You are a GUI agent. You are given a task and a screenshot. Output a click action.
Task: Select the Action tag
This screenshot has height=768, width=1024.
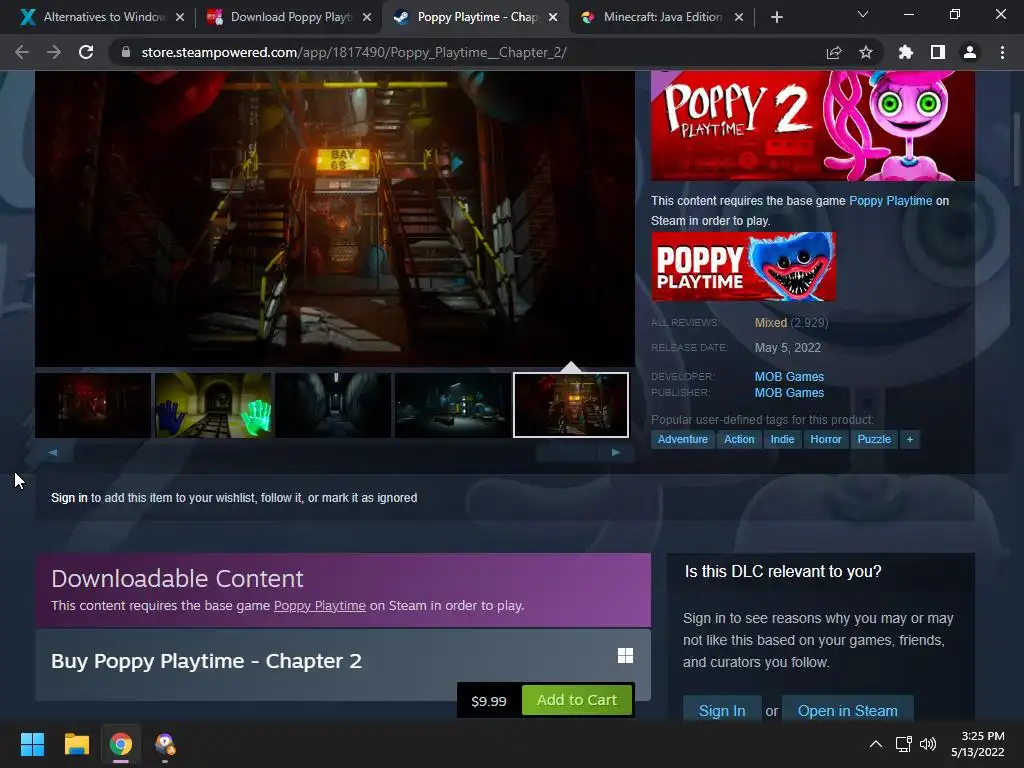point(739,440)
